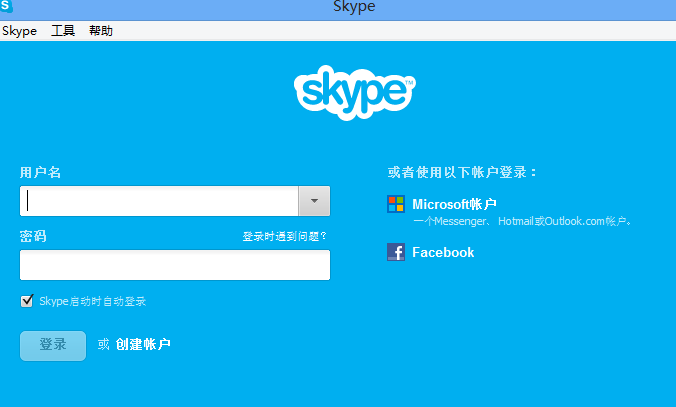Image resolution: width=676 pixels, height=407 pixels.
Task: Toggle the Skype启动时自动登录 checkbox
Action: click(27, 301)
